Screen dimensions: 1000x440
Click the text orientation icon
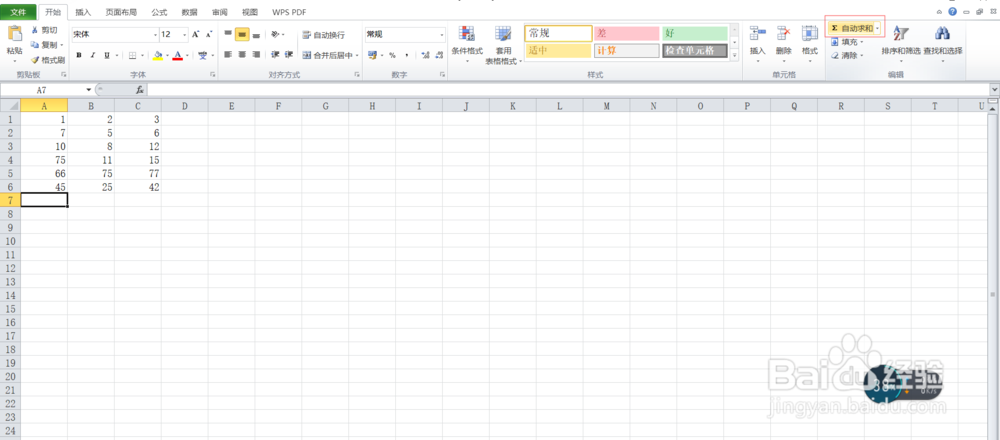[x=276, y=34]
